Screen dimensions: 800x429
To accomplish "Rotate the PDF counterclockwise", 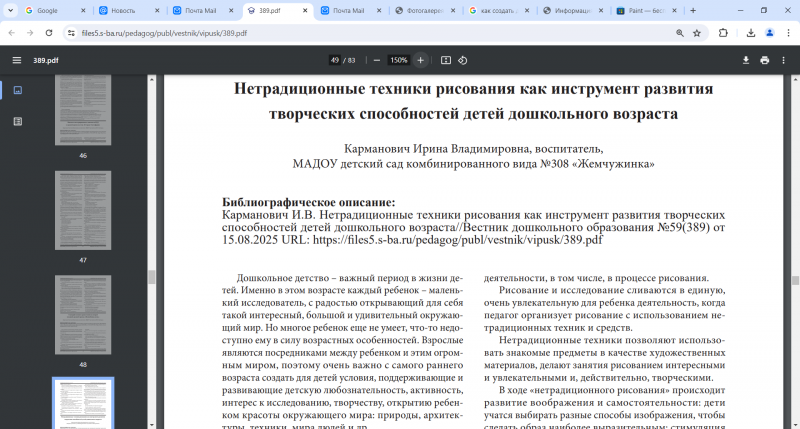I will [x=463, y=60].
